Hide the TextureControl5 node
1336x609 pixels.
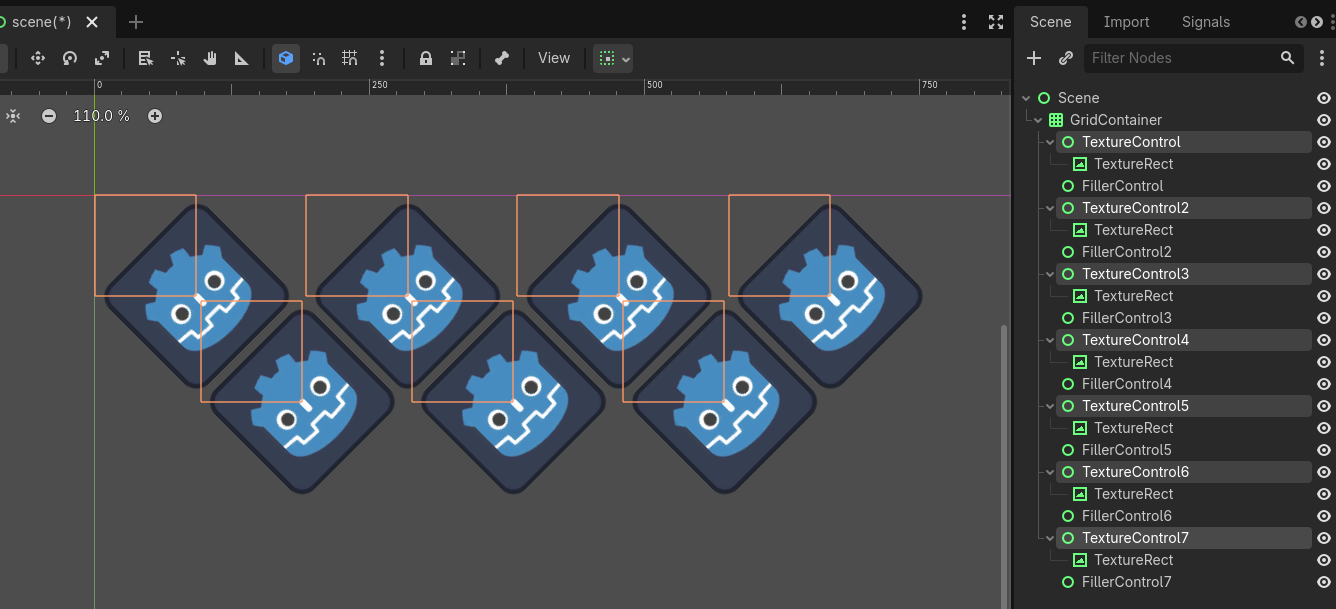coord(1324,406)
